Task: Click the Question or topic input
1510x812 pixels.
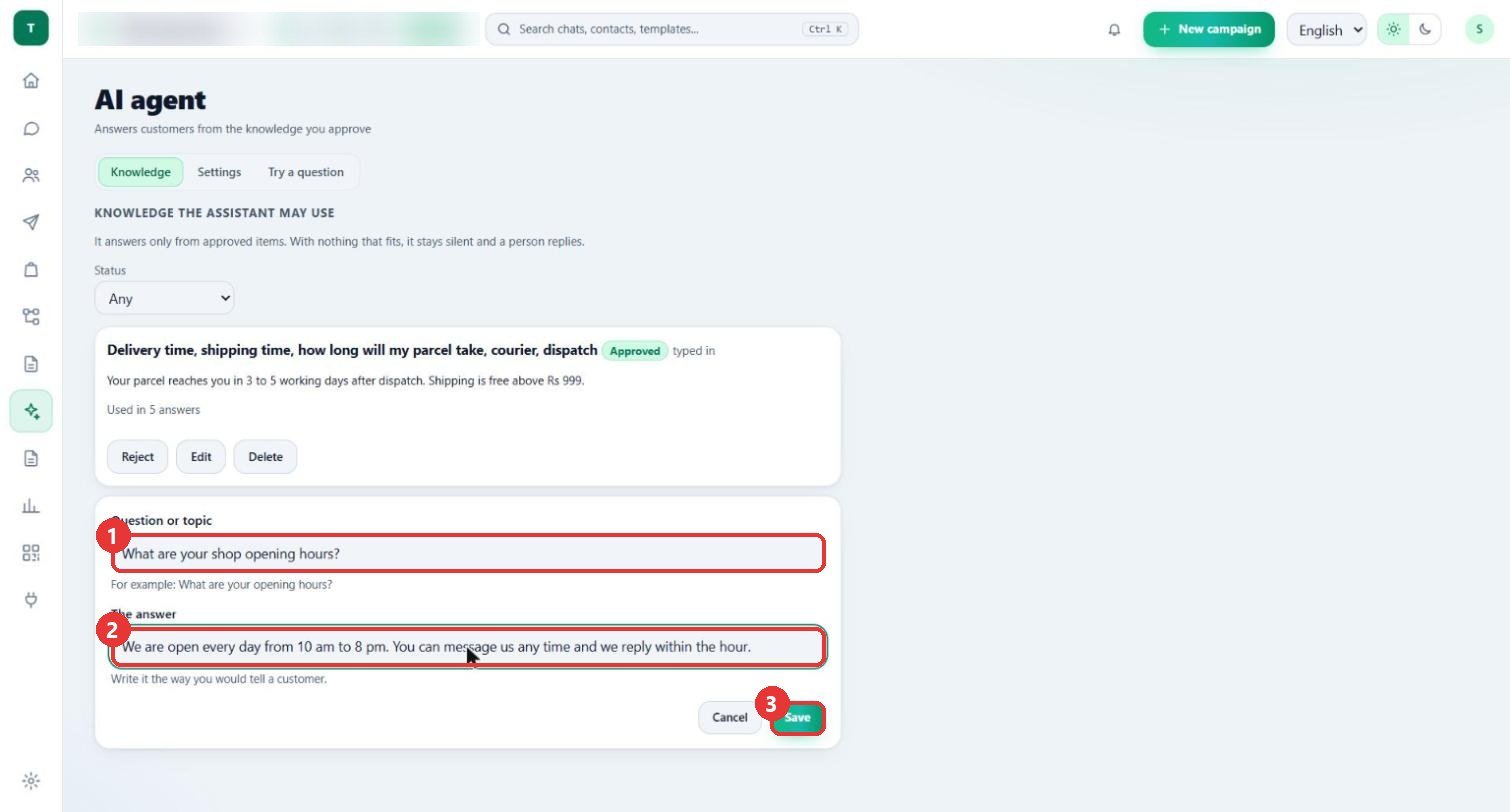Action: [468, 554]
